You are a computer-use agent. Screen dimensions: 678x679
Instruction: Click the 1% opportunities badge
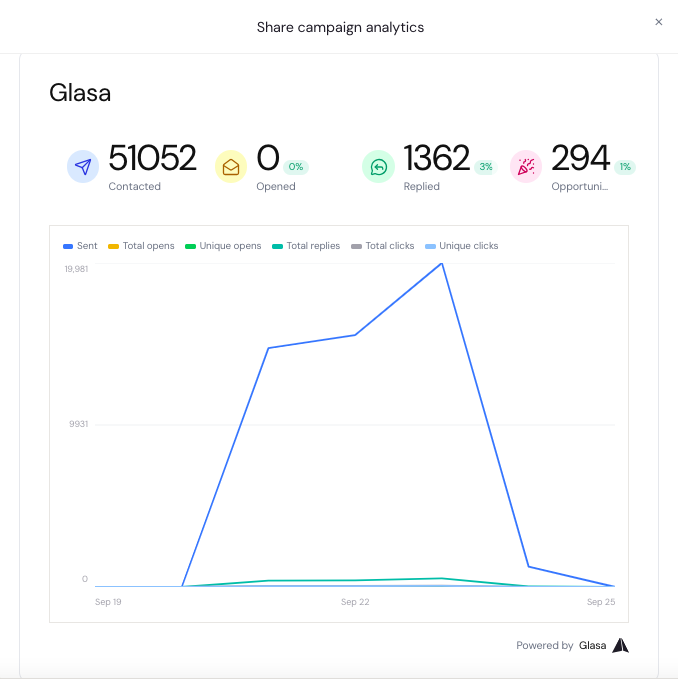click(625, 167)
